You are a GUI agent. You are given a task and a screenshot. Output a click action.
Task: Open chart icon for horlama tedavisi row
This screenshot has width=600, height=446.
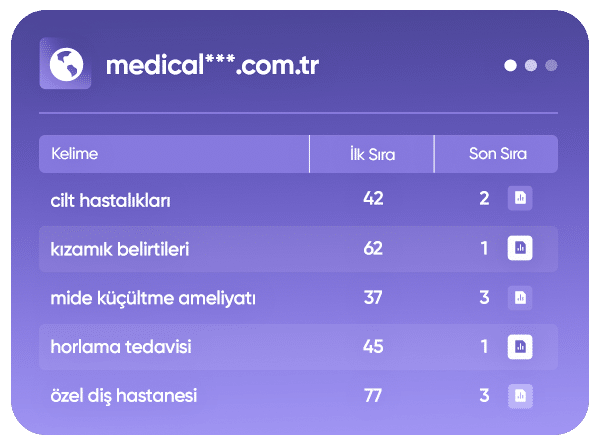click(x=519, y=346)
